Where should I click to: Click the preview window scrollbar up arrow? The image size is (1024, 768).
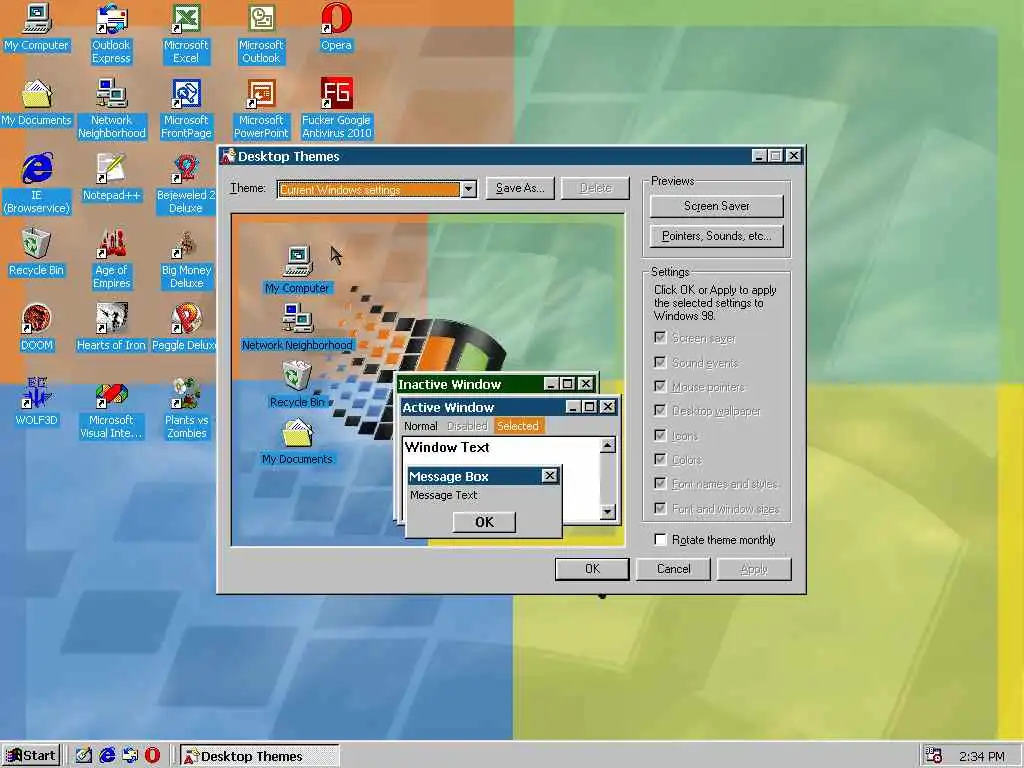coord(607,445)
